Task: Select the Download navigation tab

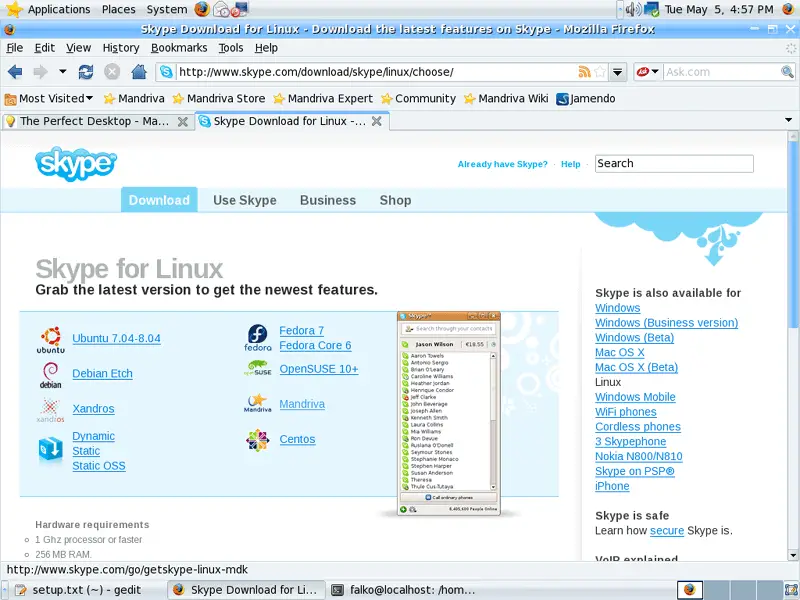Action: pos(159,200)
